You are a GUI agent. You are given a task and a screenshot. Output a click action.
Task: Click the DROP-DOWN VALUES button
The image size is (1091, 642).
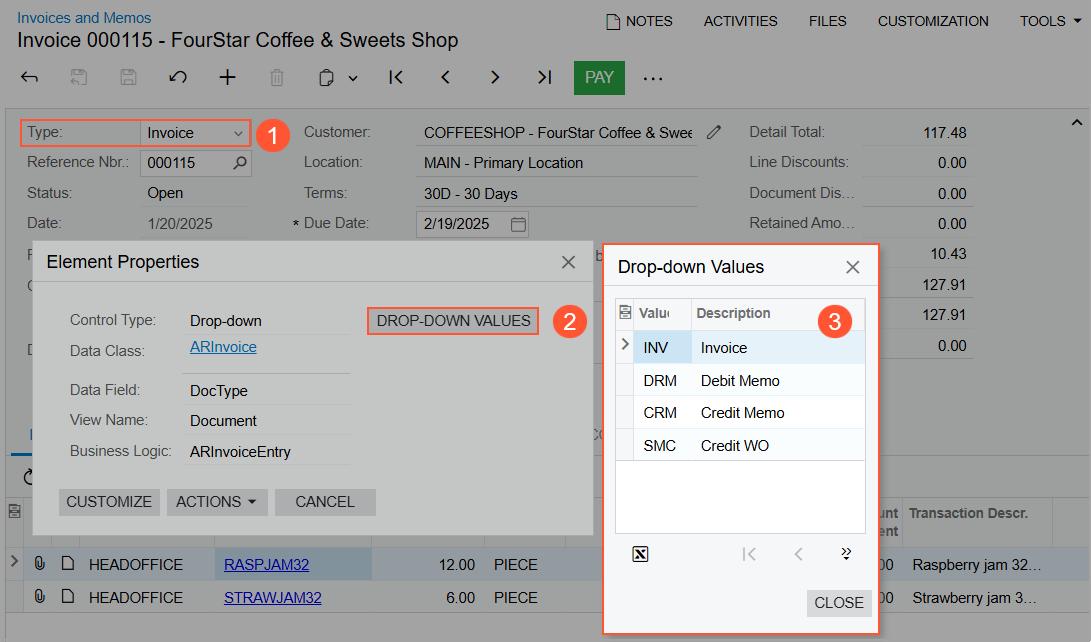click(x=453, y=321)
